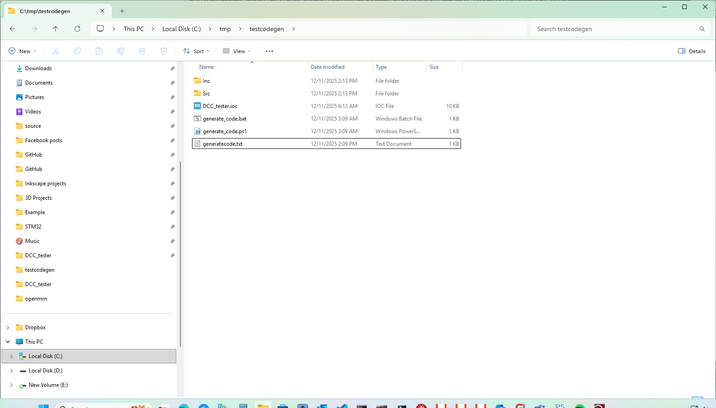The width and height of the screenshot is (716, 408).
Task: Toggle the Details pane
Action: click(x=692, y=51)
